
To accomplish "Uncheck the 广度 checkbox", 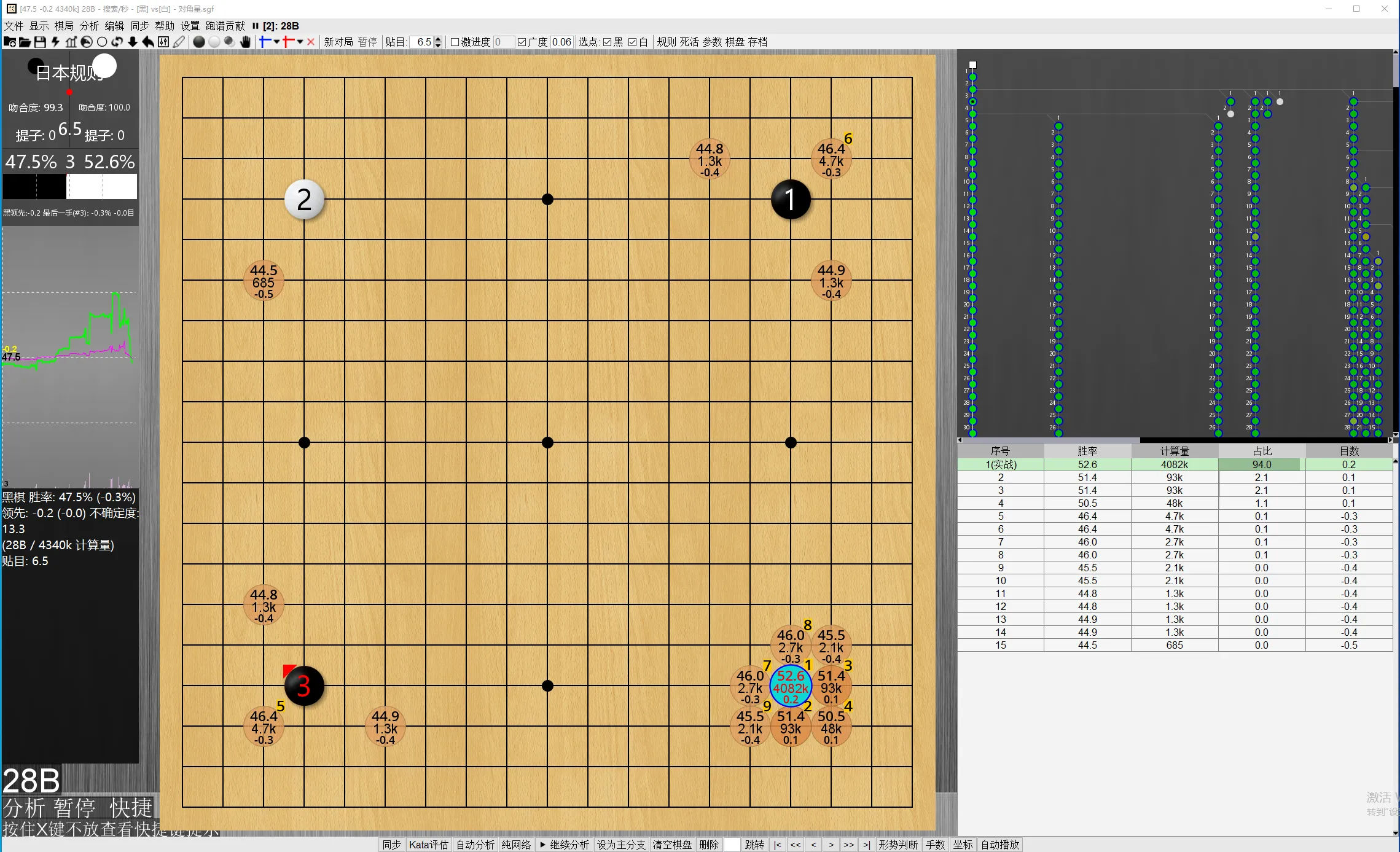I will (x=522, y=42).
